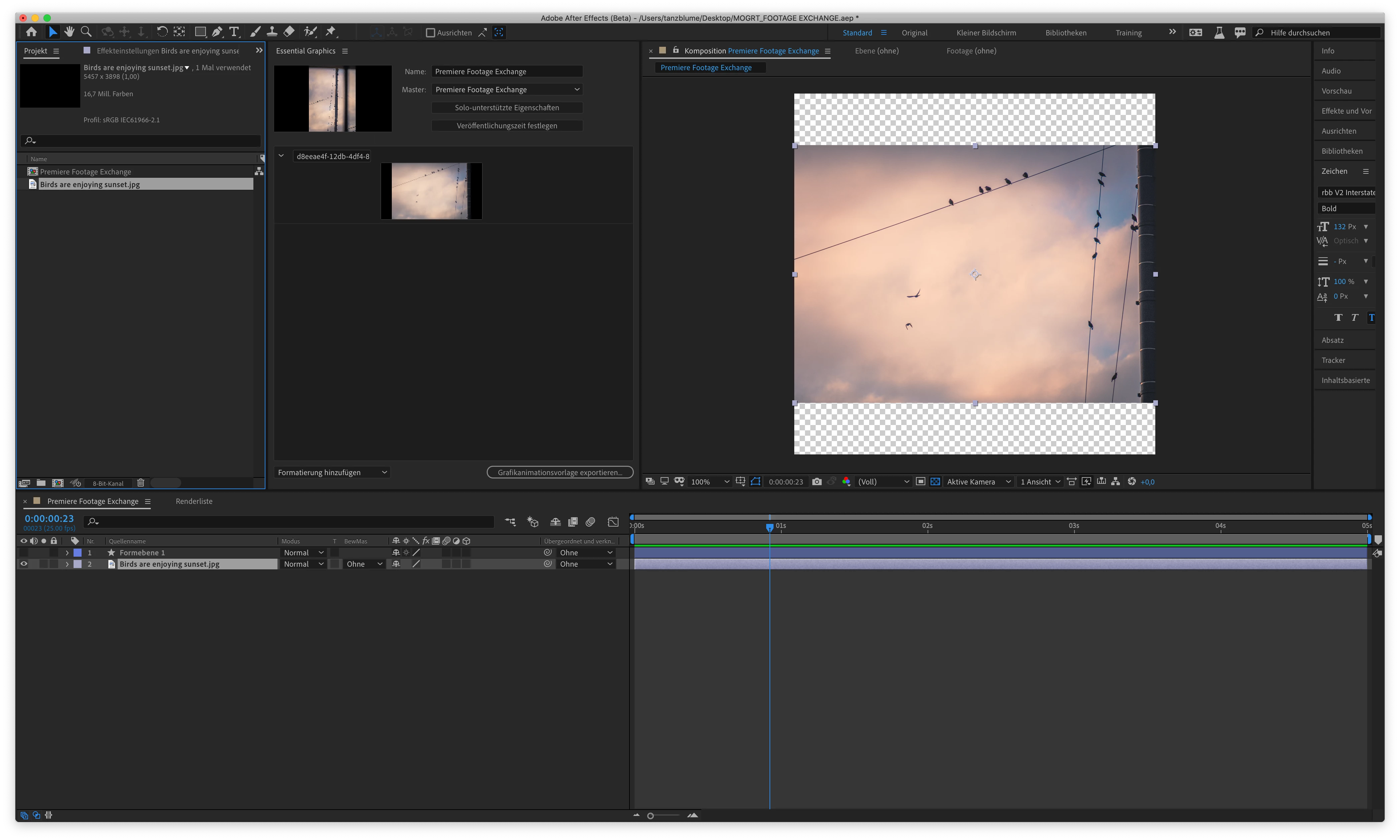Select the Zoom magnifier tool

[86, 32]
